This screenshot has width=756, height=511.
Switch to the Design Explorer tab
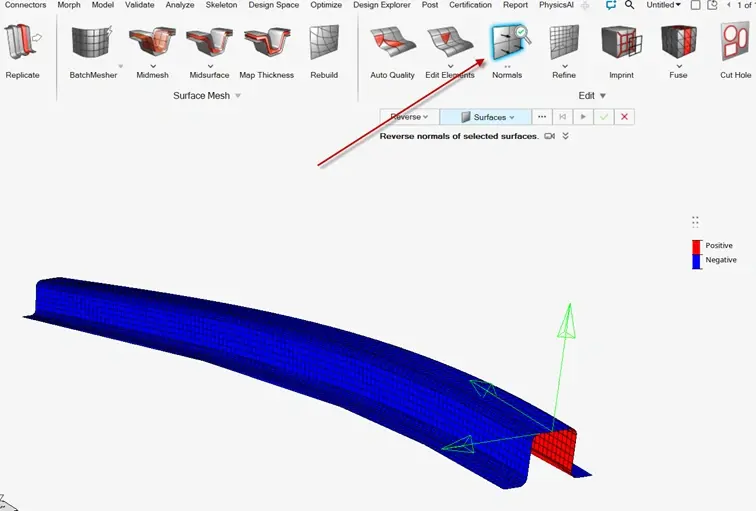click(384, 5)
